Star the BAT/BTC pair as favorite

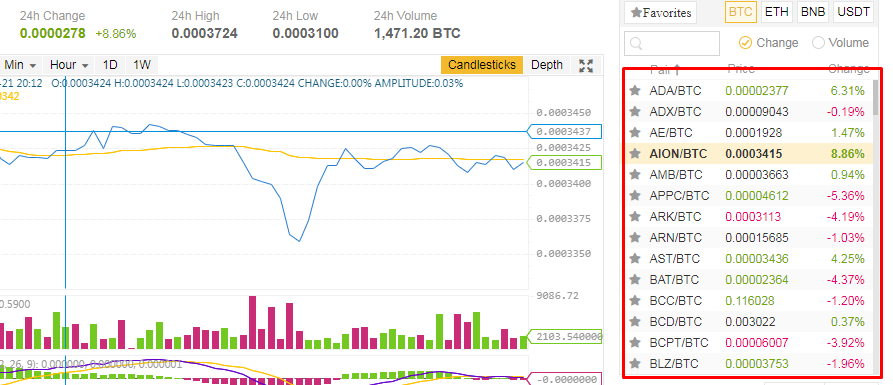point(634,280)
